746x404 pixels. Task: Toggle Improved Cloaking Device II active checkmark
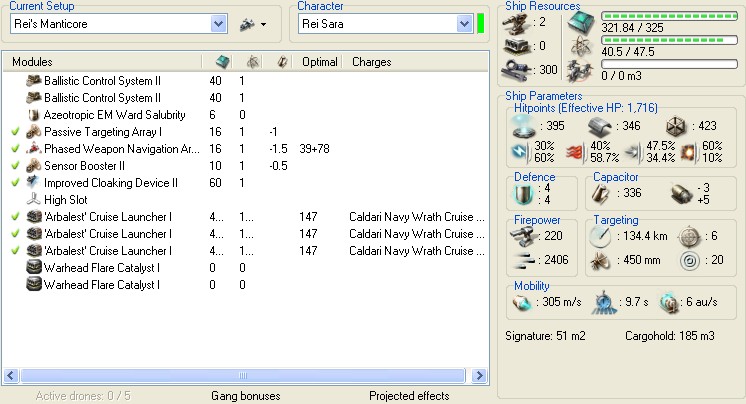[15, 183]
